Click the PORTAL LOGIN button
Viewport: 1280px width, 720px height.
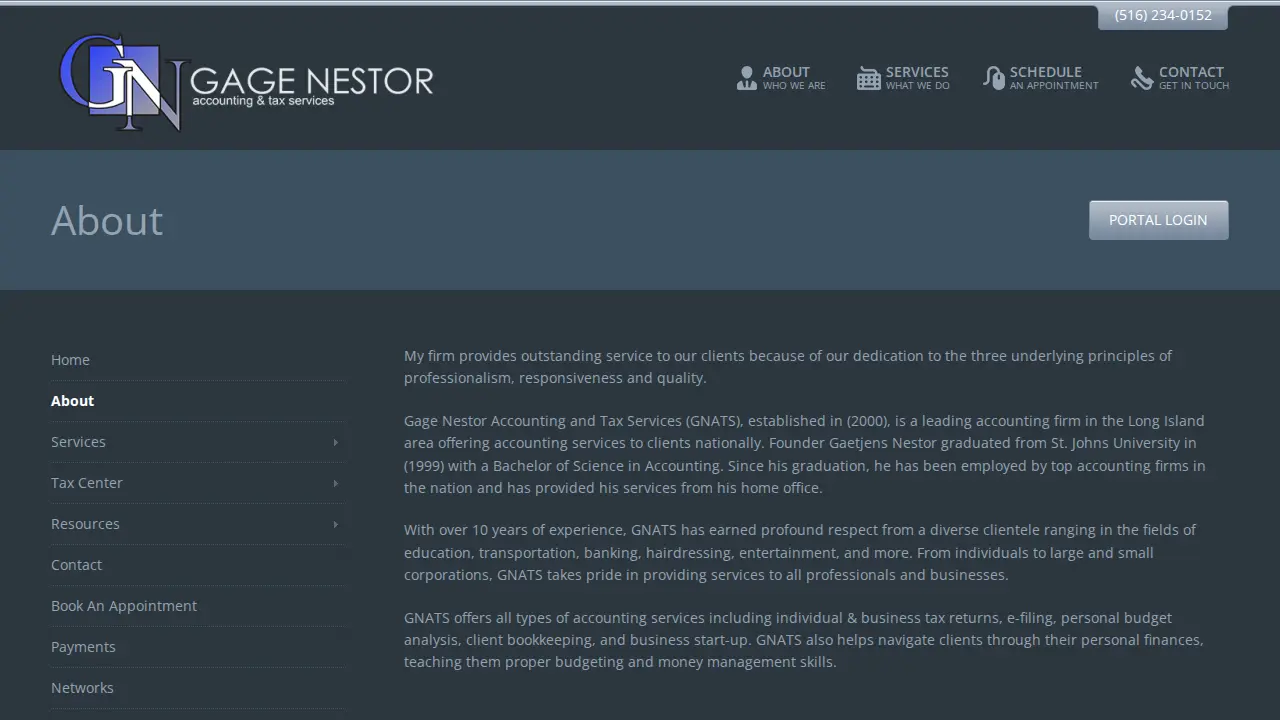1158,220
